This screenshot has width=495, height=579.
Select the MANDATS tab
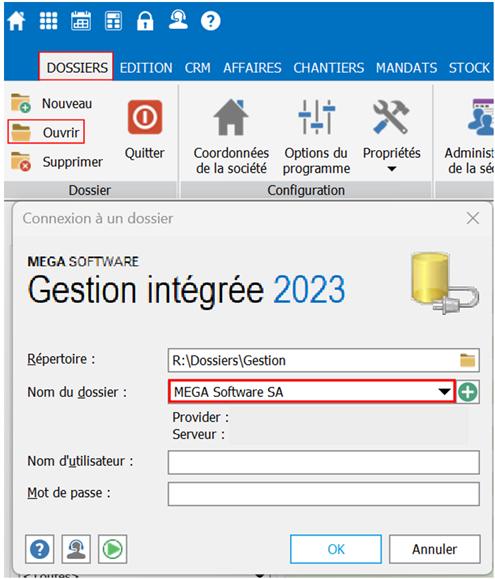[406, 68]
